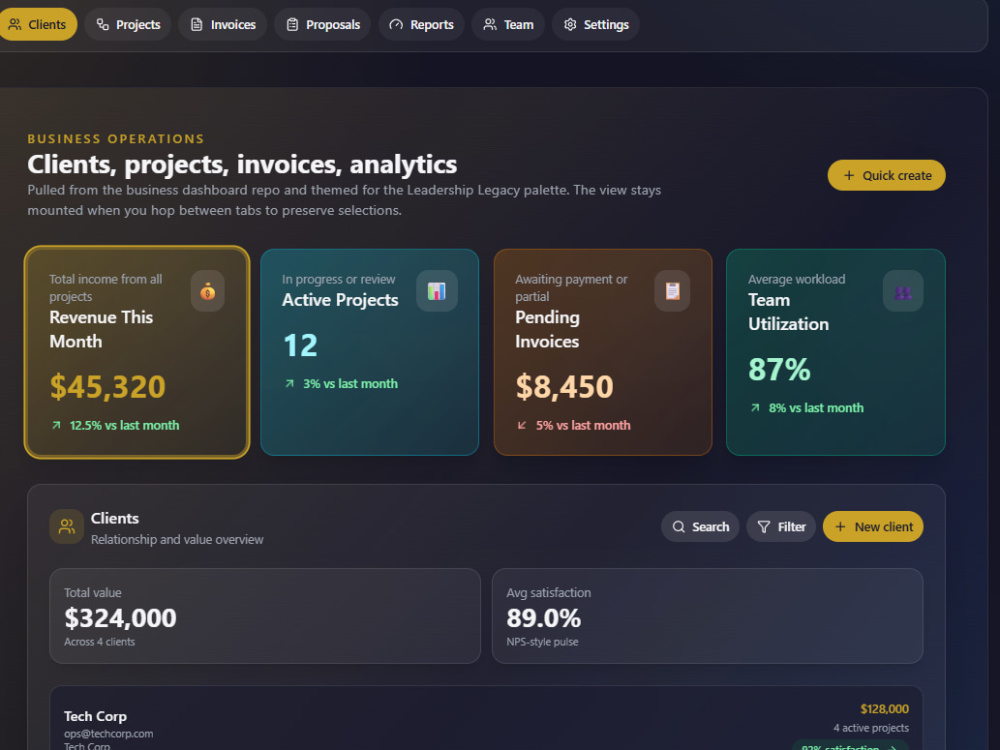Switch to the Projects tab
The height and width of the screenshot is (750, 1000).
pyautogui.click(x=128, y=24)
